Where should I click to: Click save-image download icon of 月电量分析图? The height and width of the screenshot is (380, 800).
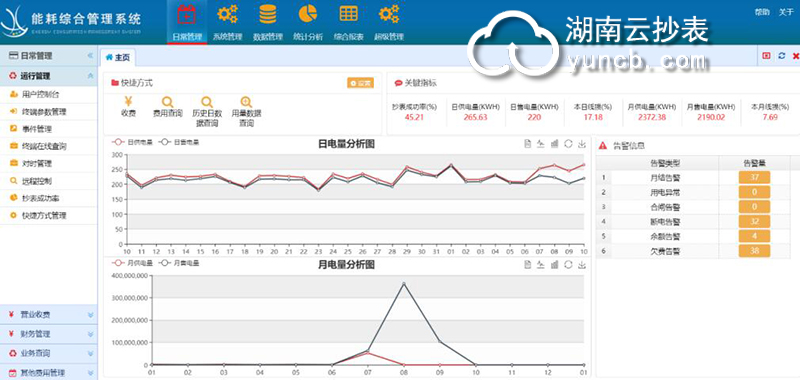click(582, 265)
